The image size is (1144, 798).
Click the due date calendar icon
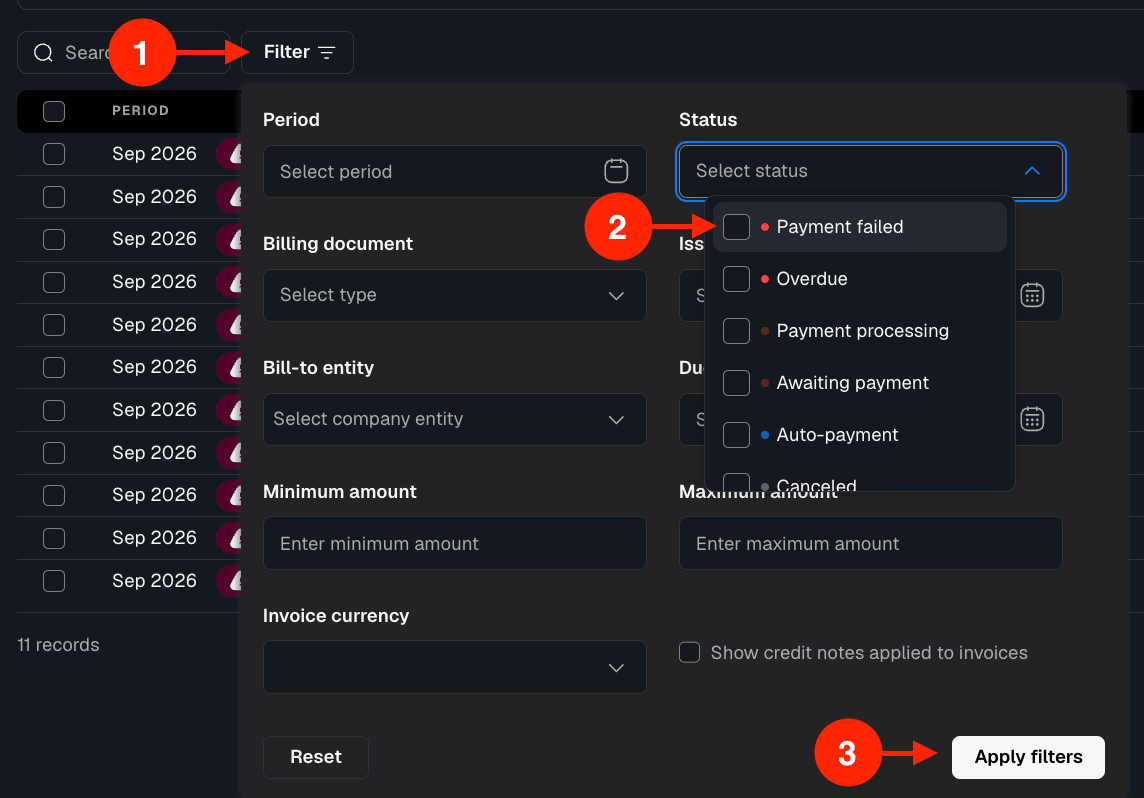(x=1032, y=419)
